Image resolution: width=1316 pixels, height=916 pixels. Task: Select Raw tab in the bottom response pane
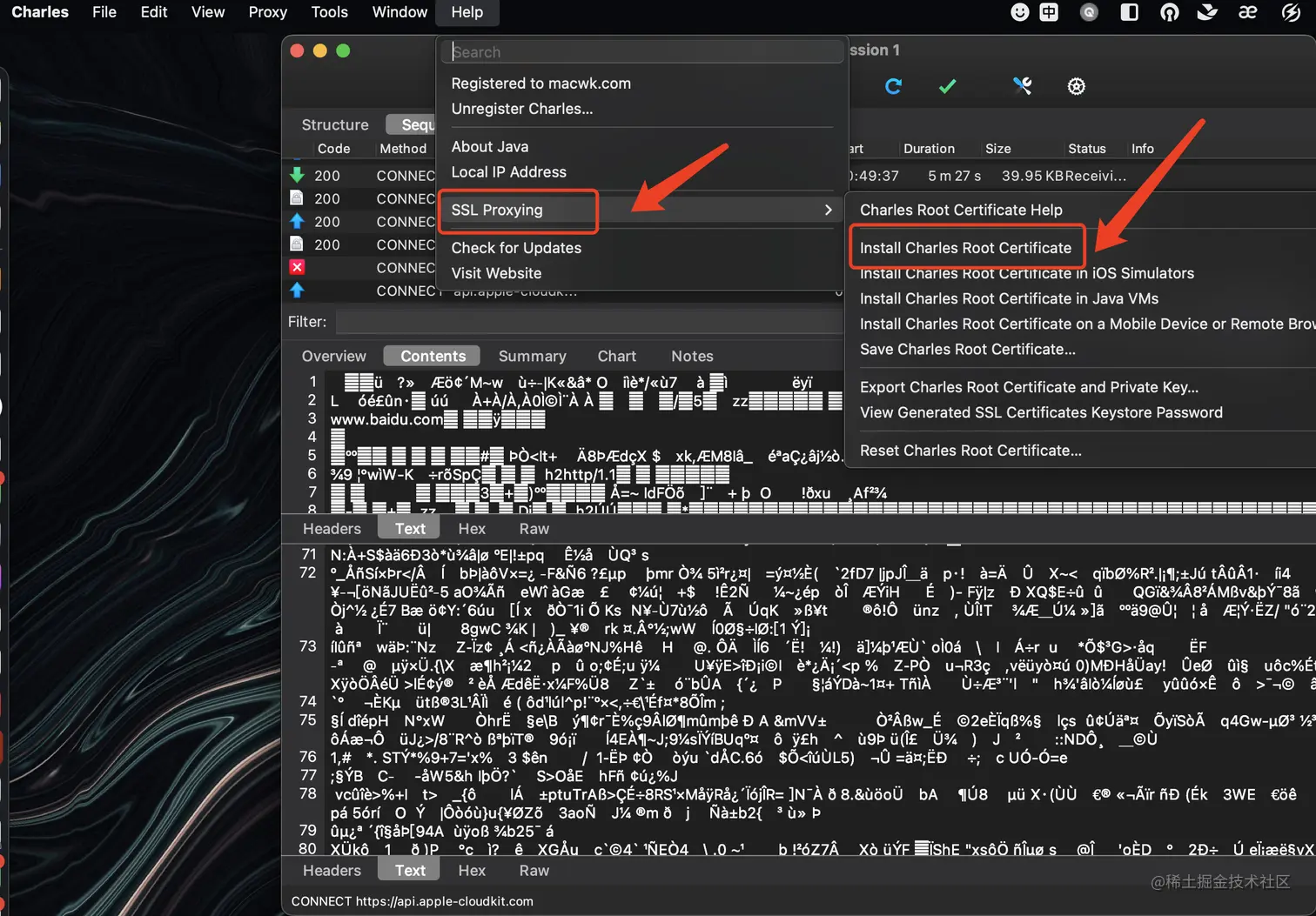pyautogui.click(x=534, y=871)
